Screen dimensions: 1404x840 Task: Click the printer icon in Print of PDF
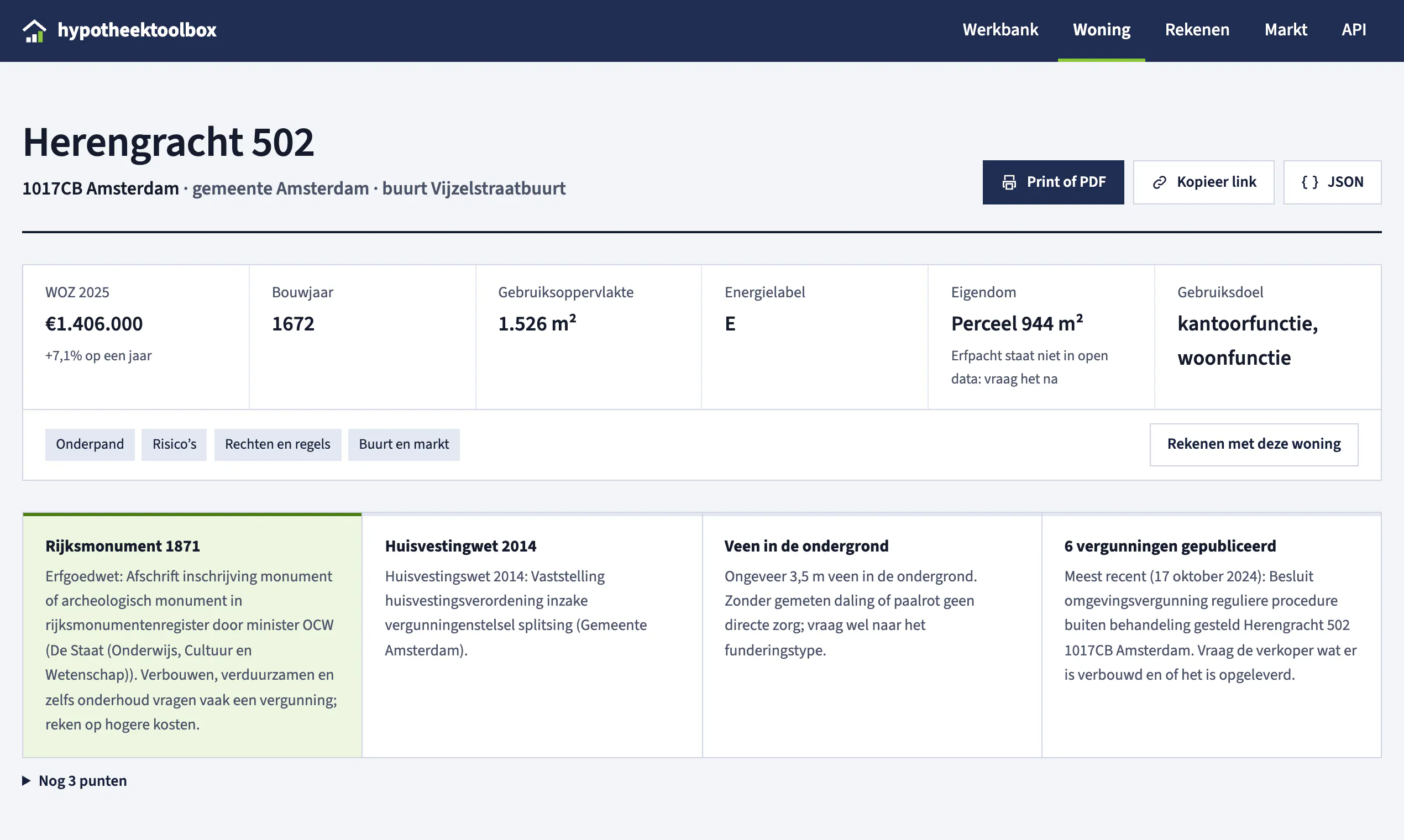(x=1009, y=182)
